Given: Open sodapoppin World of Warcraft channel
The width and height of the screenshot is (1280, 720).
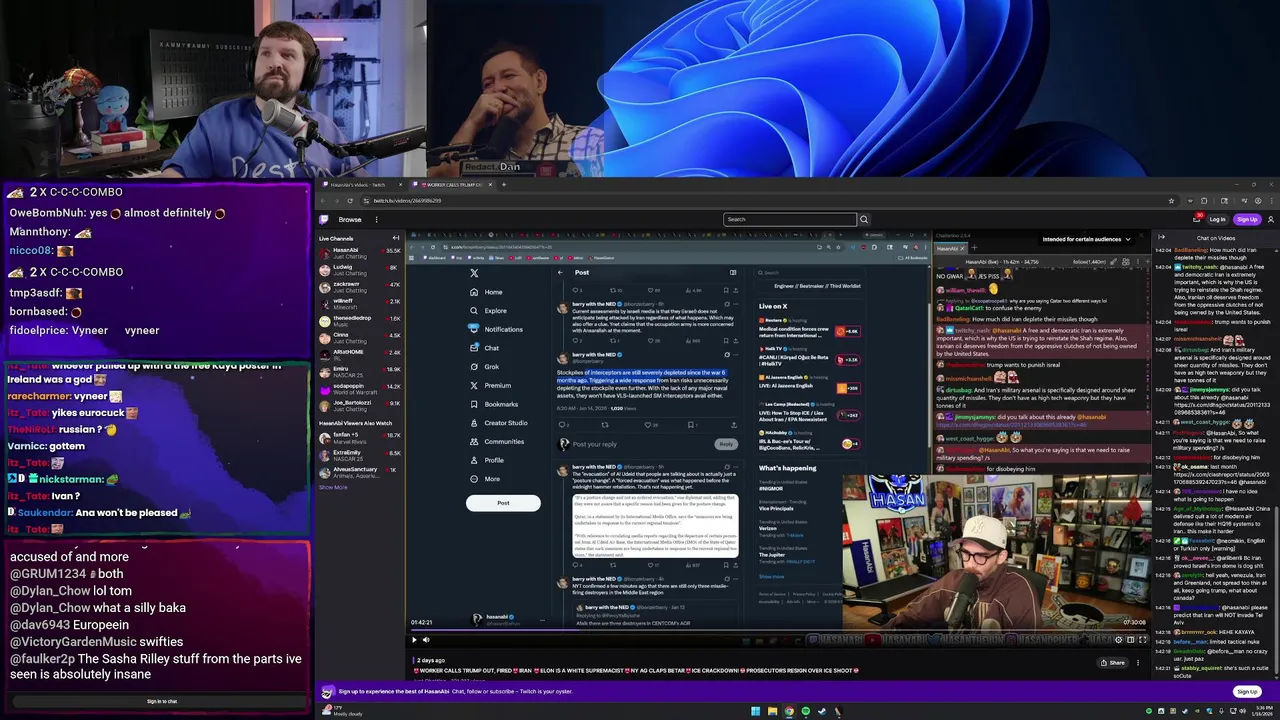Looking at the screenshot, I should point(360,388).
